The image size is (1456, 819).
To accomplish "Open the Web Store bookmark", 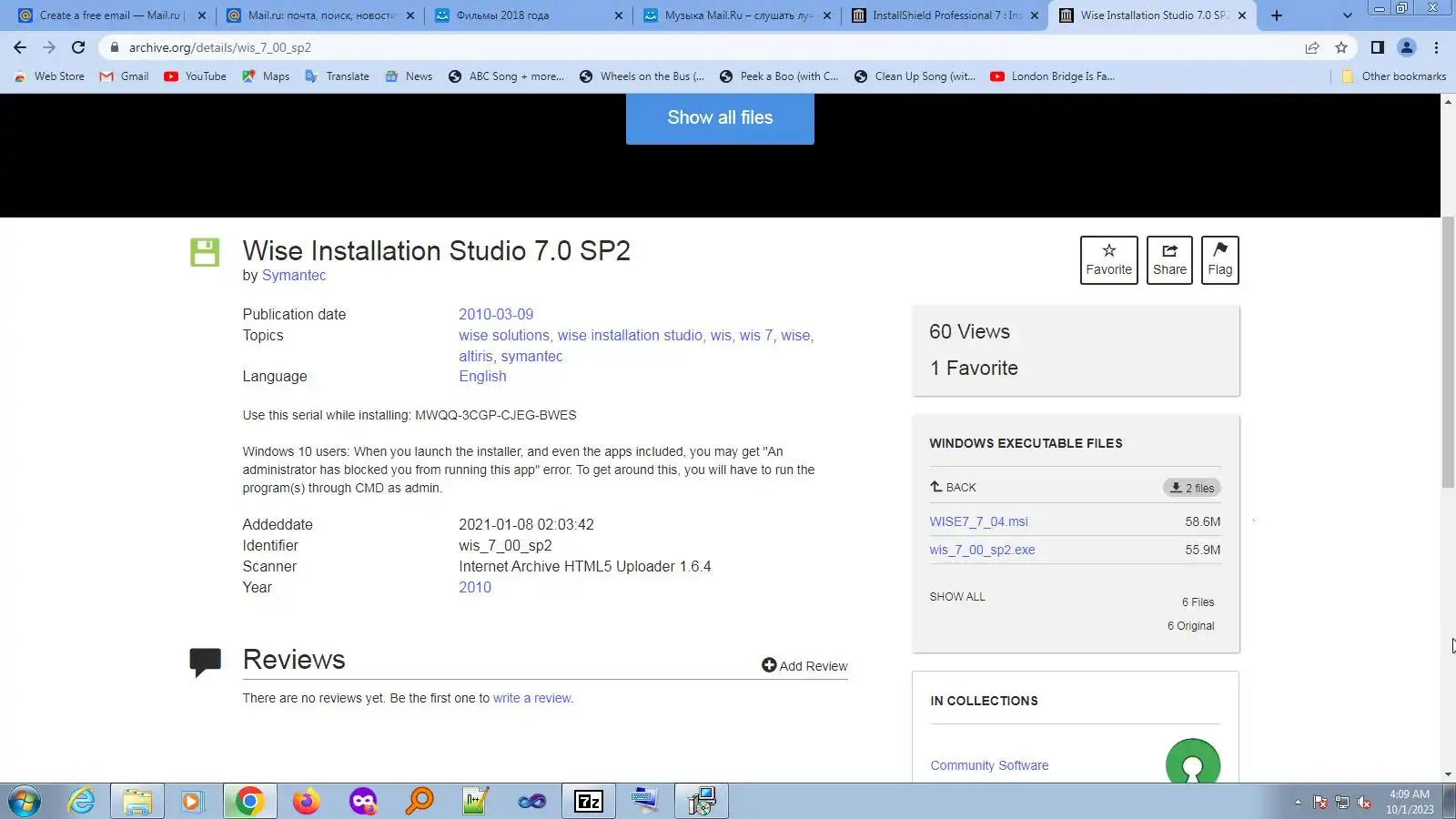I will (x=49, y=76).
